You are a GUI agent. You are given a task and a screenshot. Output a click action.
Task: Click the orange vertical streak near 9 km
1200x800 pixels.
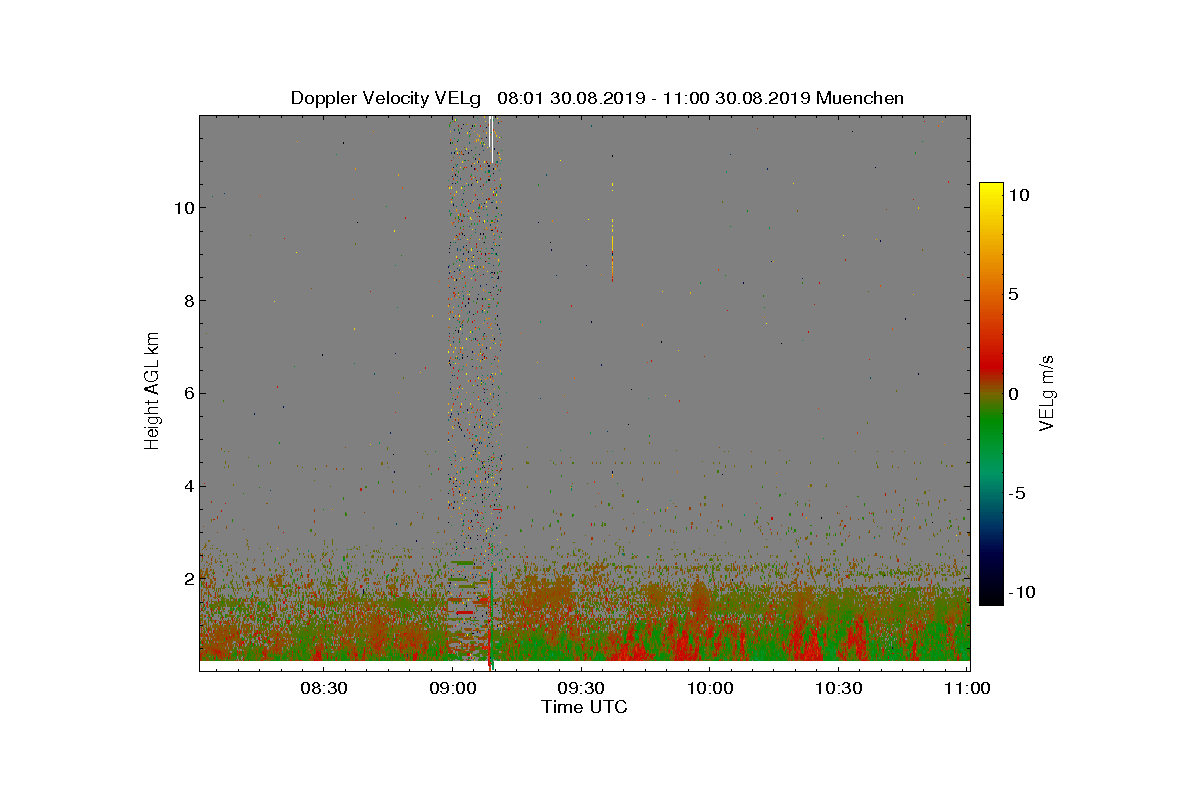(x=612, y=250)
